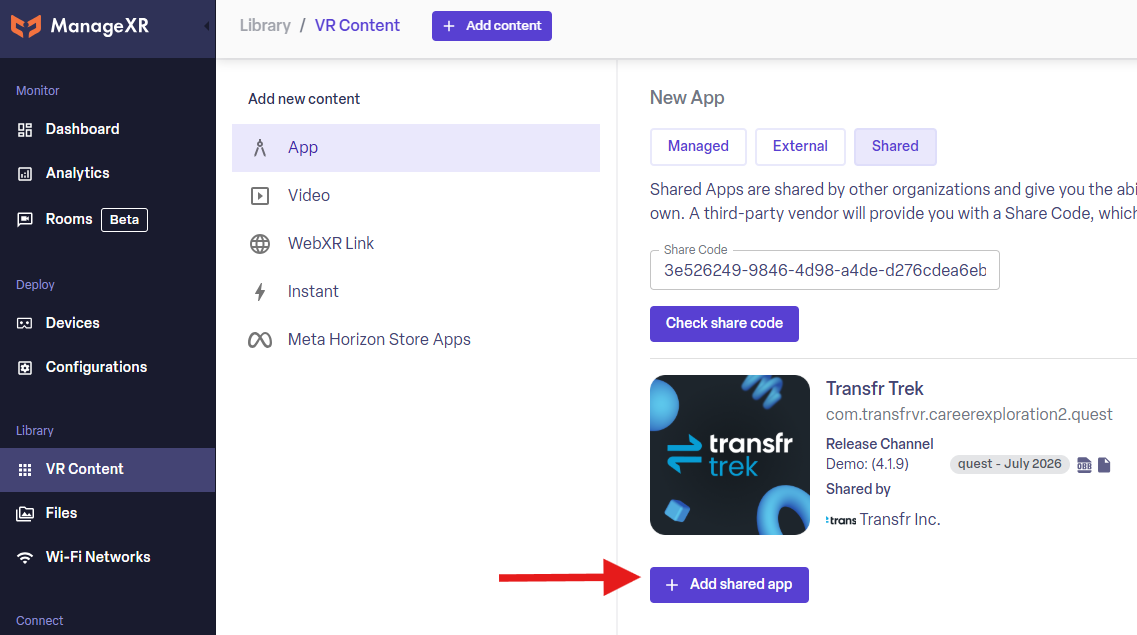Click the Deploy section heading
This screenshot has width=1137, height=635.
pos(36,285)
